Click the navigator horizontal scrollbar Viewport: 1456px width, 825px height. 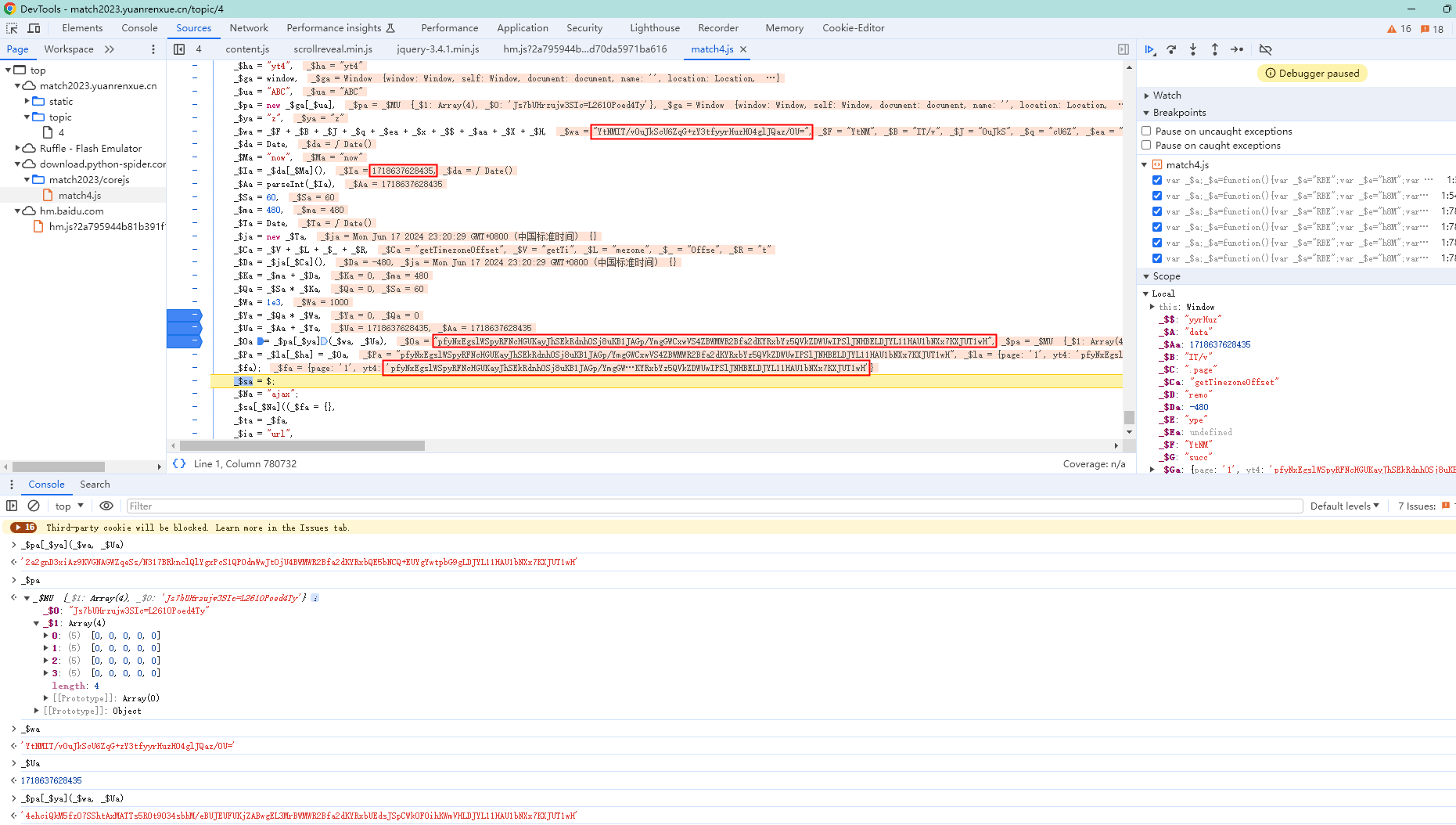[x=59, y=467]
